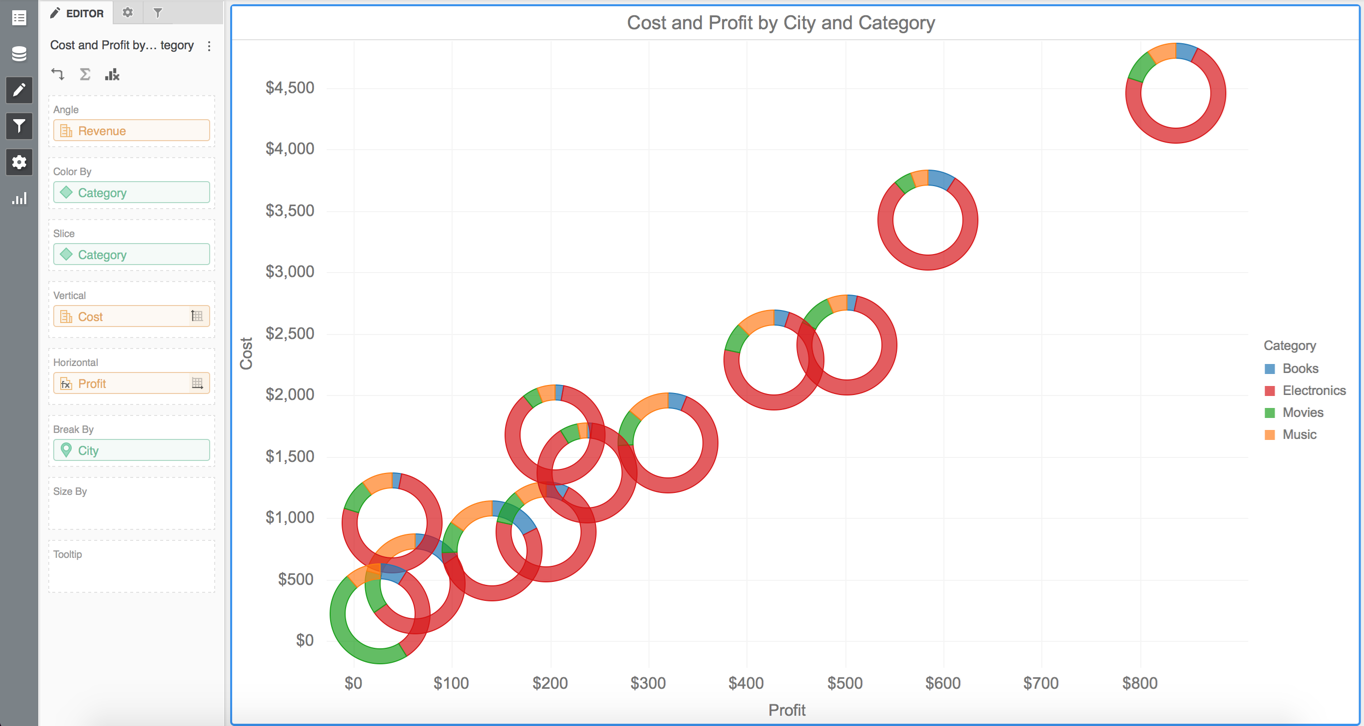Click the filter funnel icon in sidebar

[x=19, y=126]
